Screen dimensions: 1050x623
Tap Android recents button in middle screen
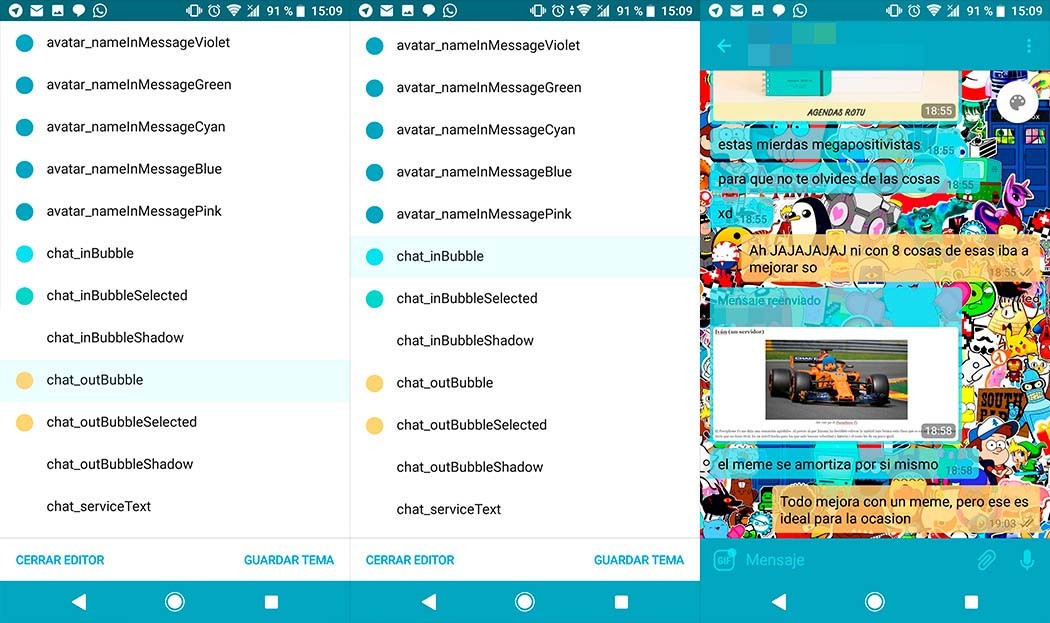tap(621, 602)
